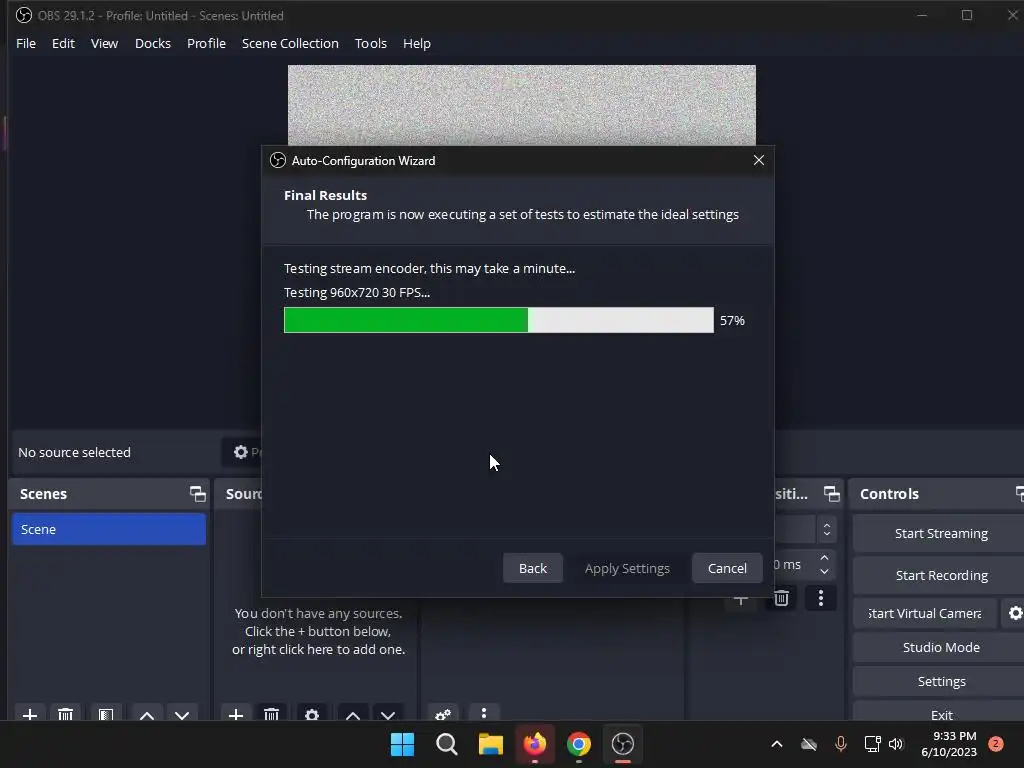Click Apply Settings in the wizard
The width and height of the screenshot is (1024, 768).
point(627,568)
